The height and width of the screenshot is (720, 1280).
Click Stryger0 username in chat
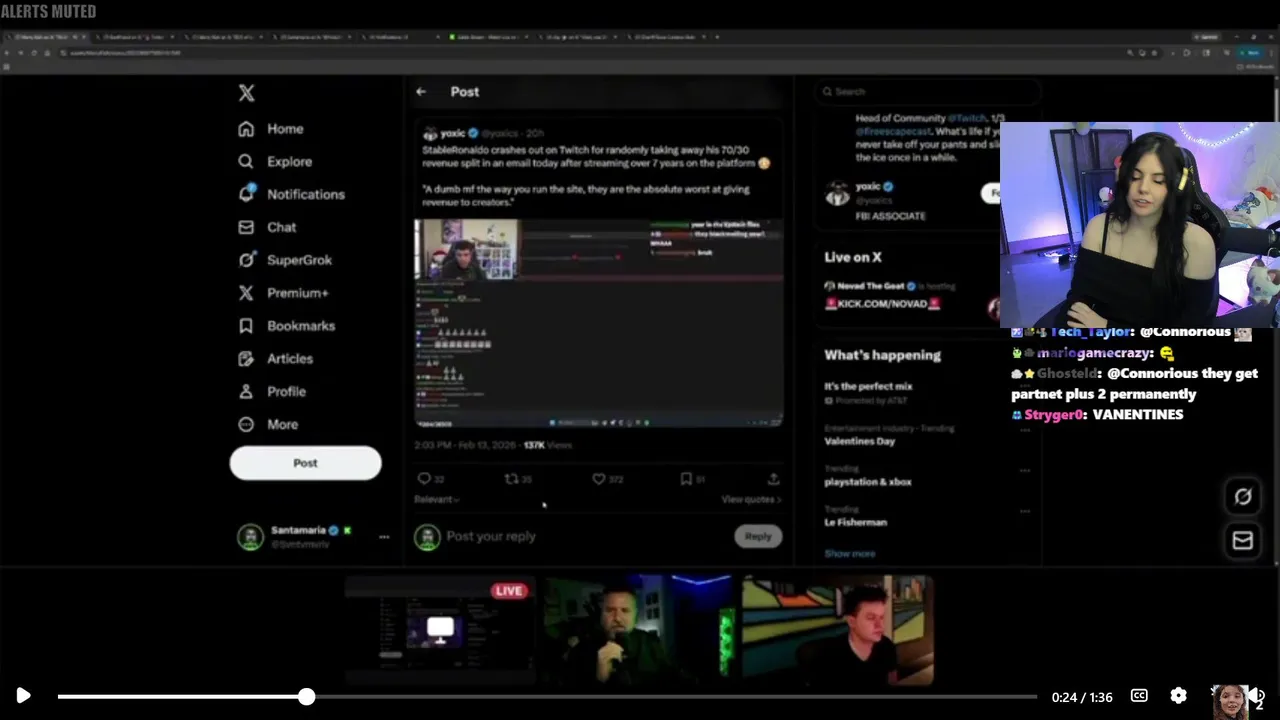(x=1054, y=414)
